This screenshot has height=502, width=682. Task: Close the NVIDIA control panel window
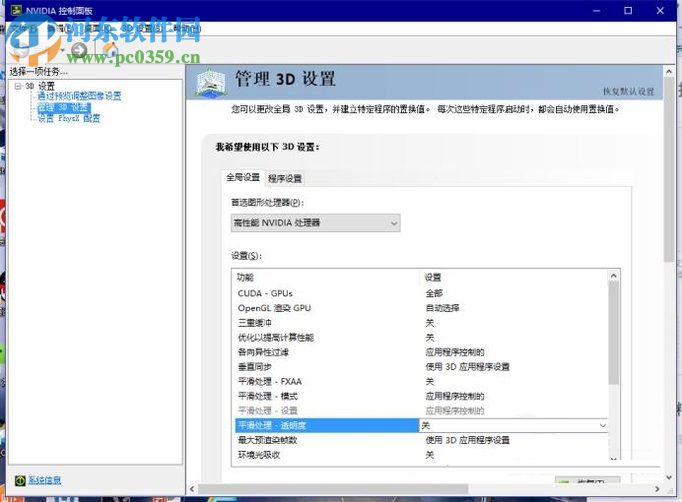pyautogui.click(x=660, y=10)
